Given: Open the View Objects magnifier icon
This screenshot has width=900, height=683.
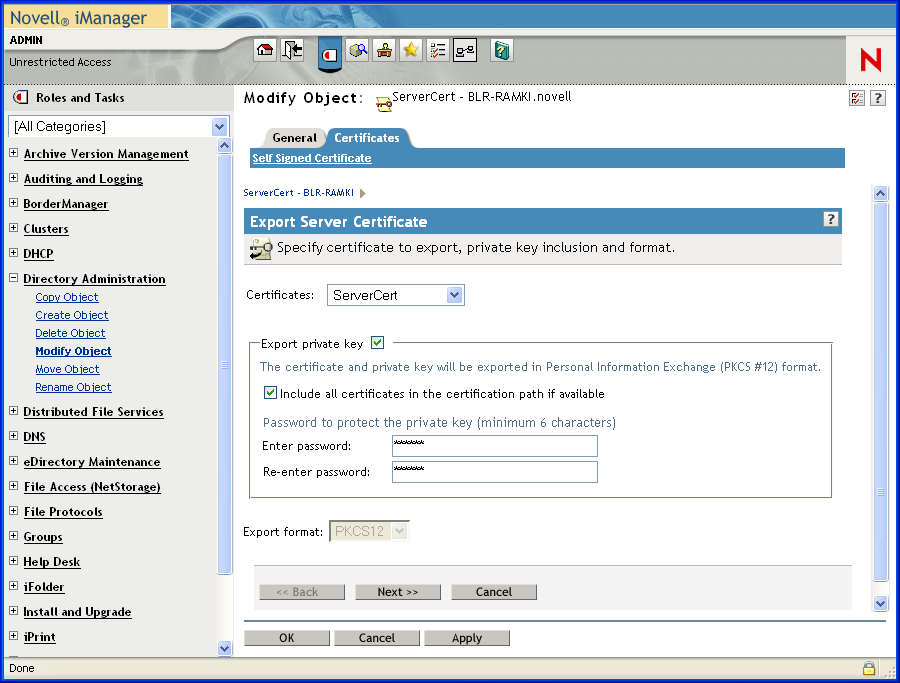Looking at the screenshot, I should (358, 50).
